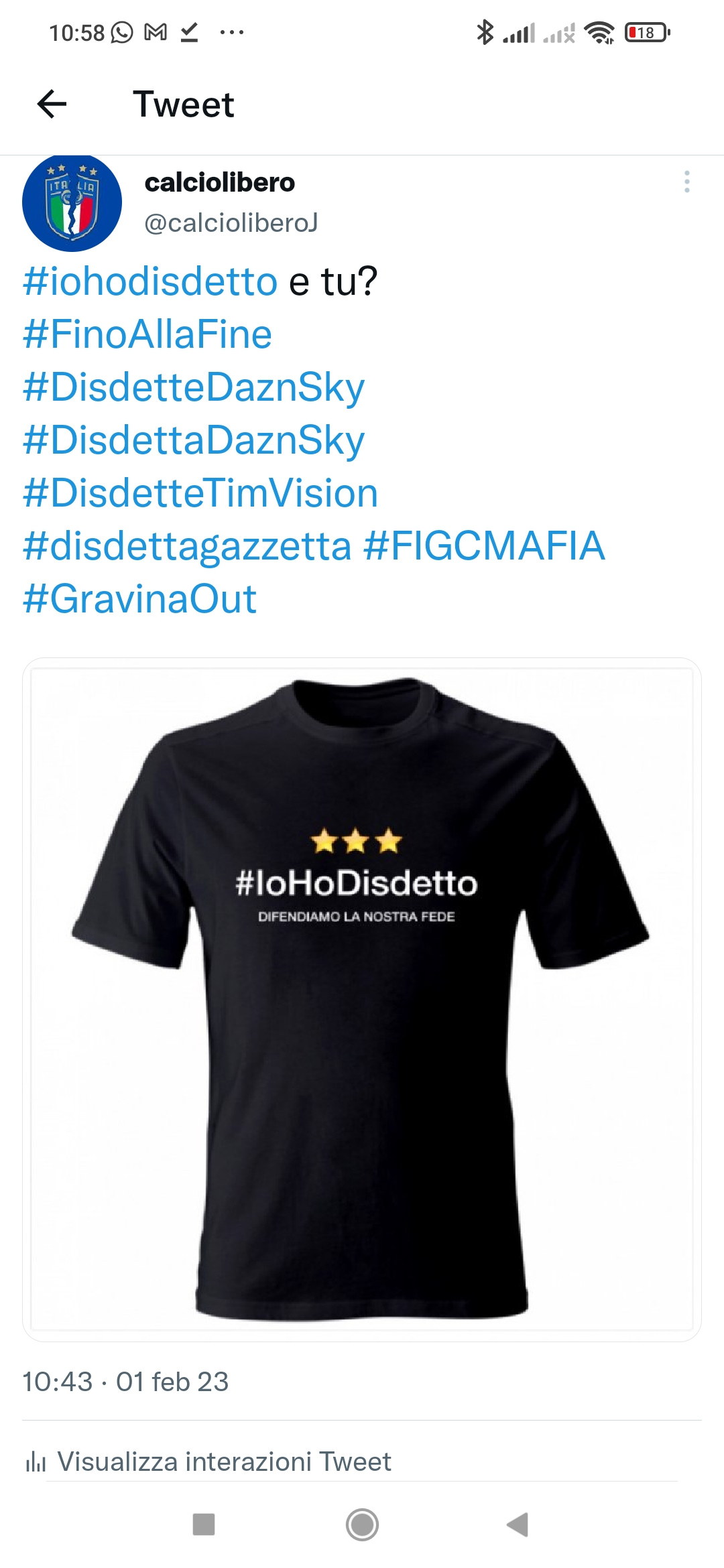This screenshot has width=724, height=1568.
Task: Open the #FinoAllaFine hashtag
Action: [x=147, y=334]
